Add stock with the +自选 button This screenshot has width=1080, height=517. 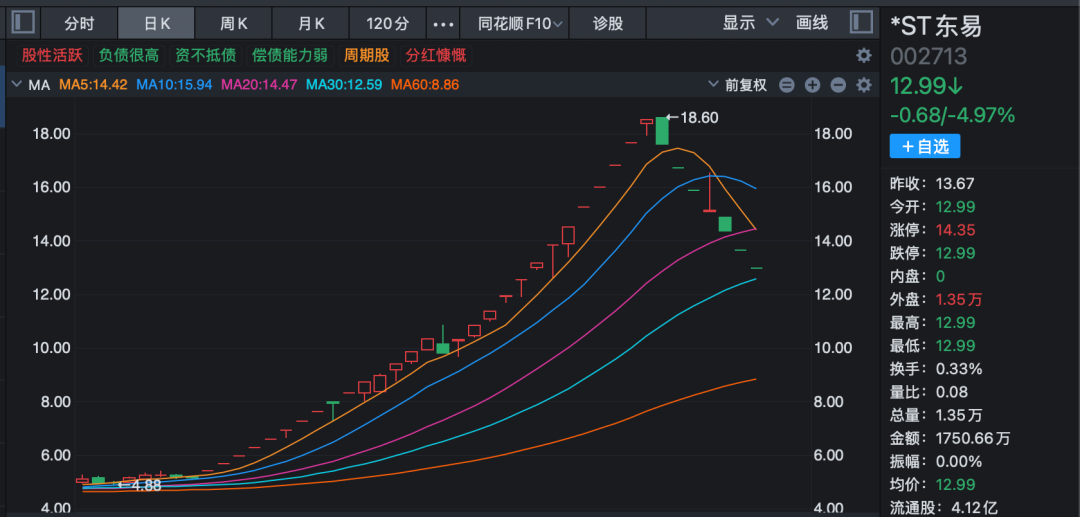[925, 147]
